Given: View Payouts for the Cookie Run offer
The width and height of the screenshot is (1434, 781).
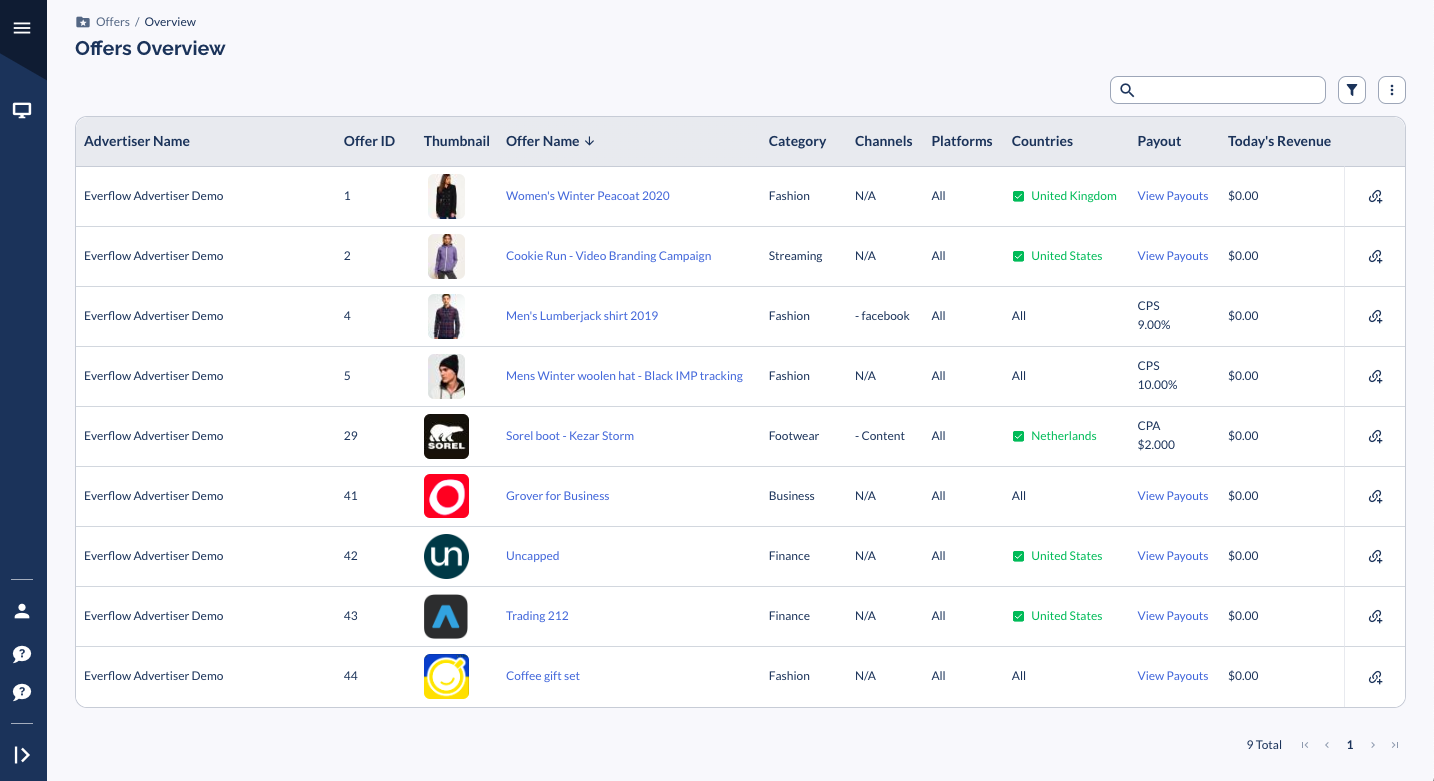Looking at the screenshot, I should 1173,256.
